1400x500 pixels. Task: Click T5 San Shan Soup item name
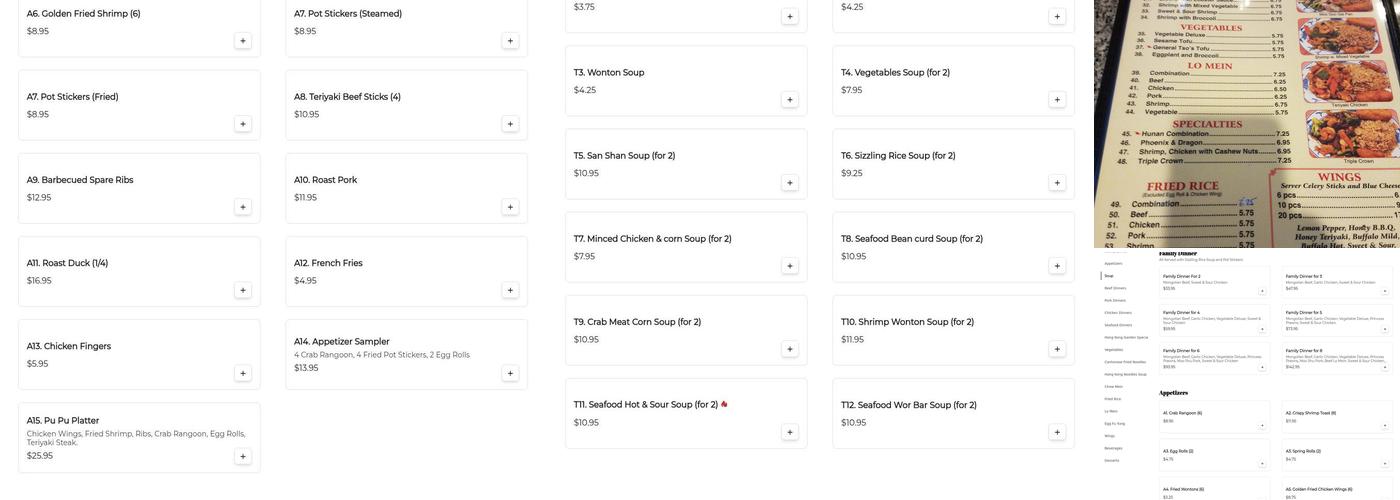pyautogui.click(x=624, y=156)
